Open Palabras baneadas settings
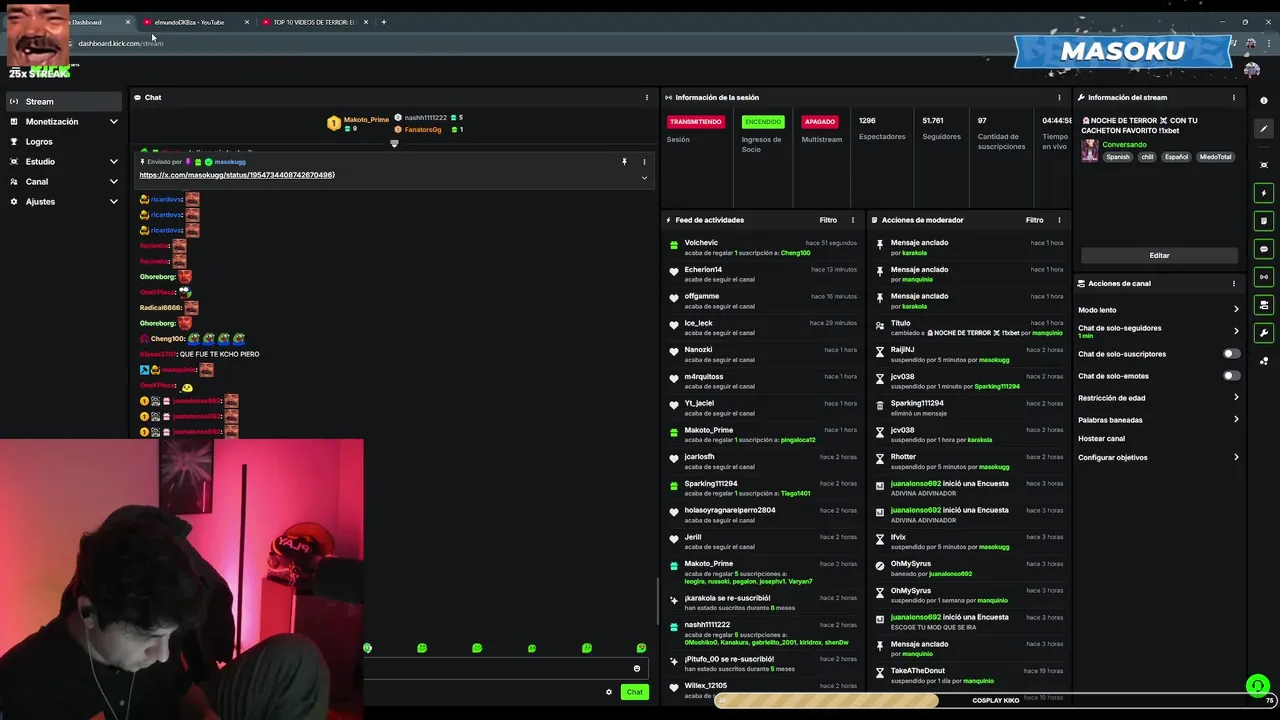This screenshot has height=720, width=1280. (x=1158, y=420)
